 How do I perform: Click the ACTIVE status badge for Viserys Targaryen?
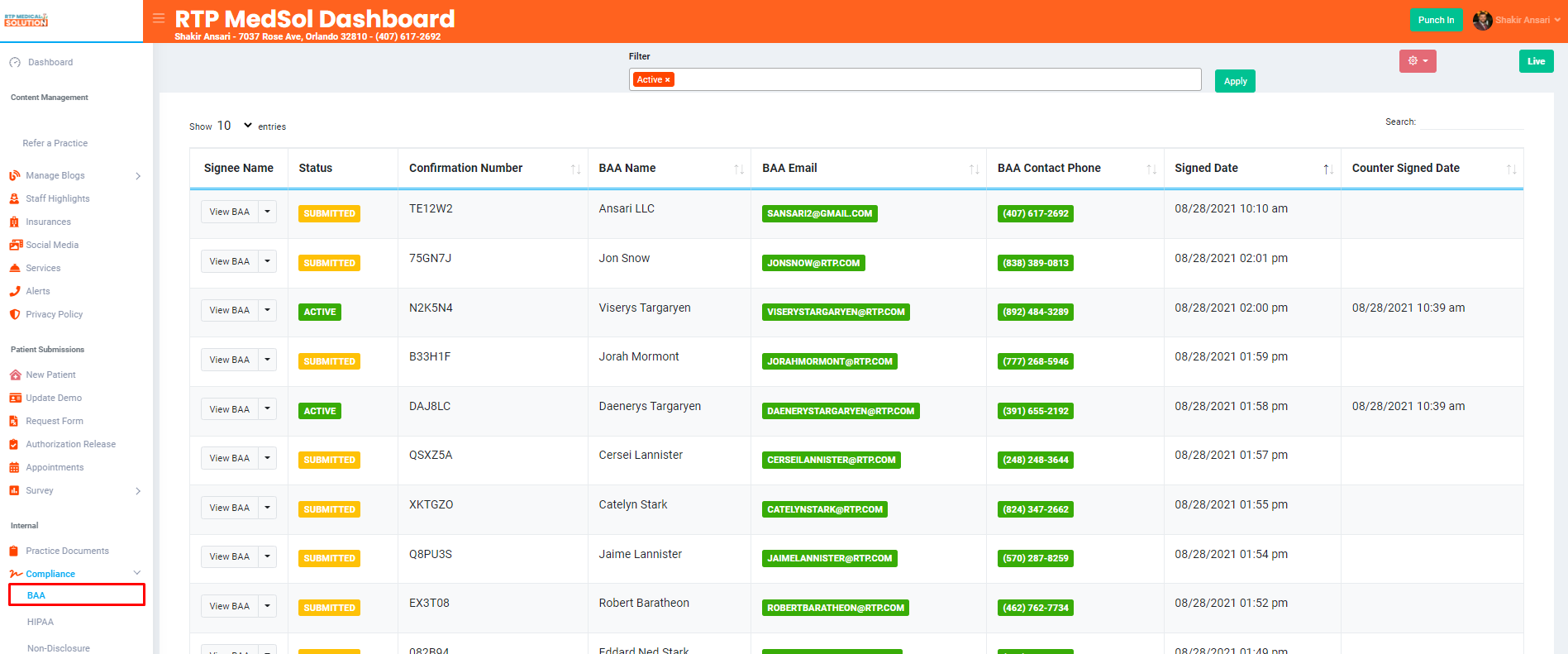320,312
